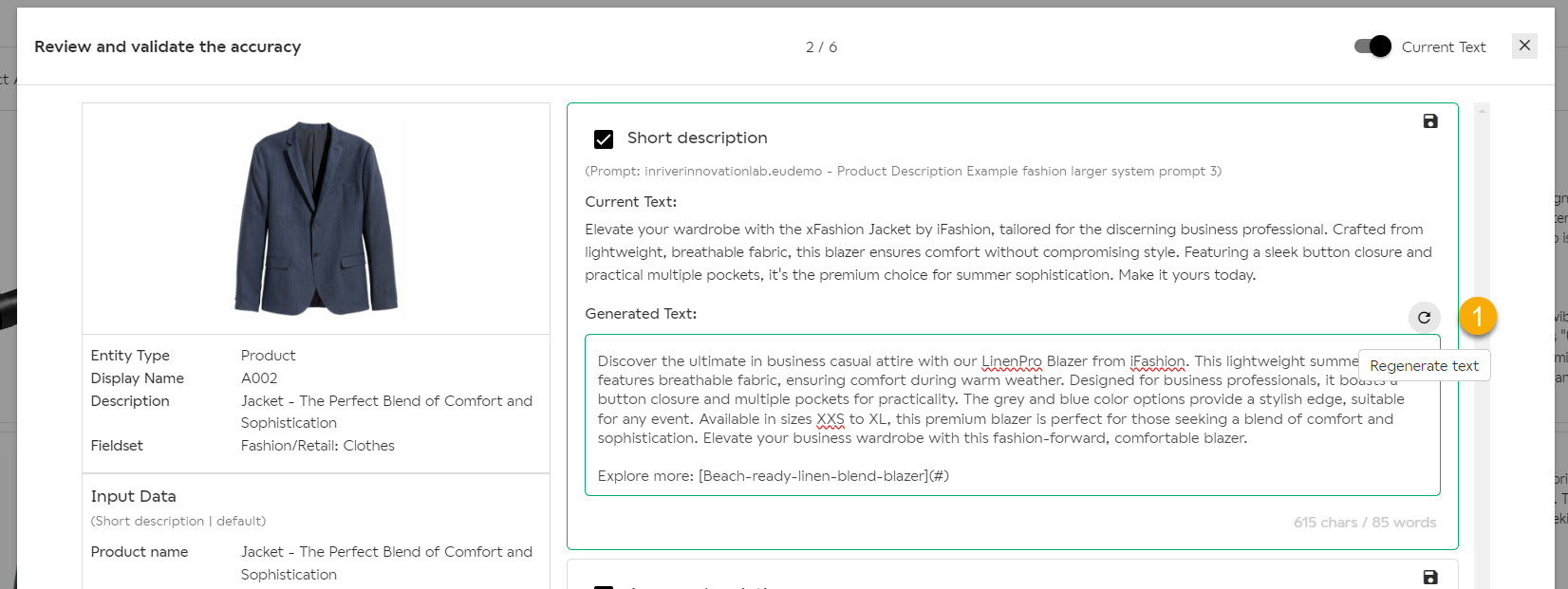Screen dimensions: 1568x589
Task: Close the review dialog with the X
Action: [x=1524, y=46]
